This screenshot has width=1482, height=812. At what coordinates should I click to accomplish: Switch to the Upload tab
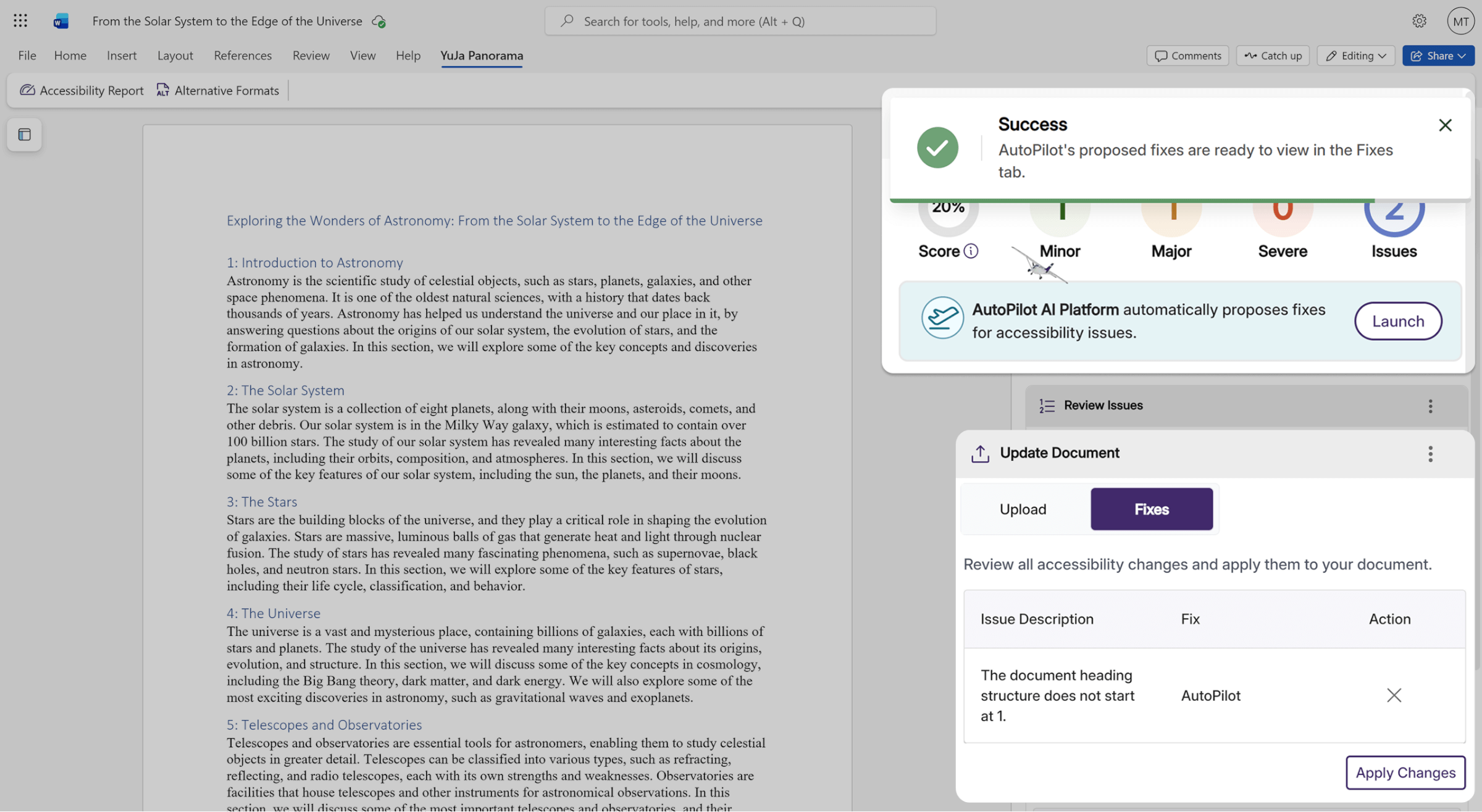1023,509
